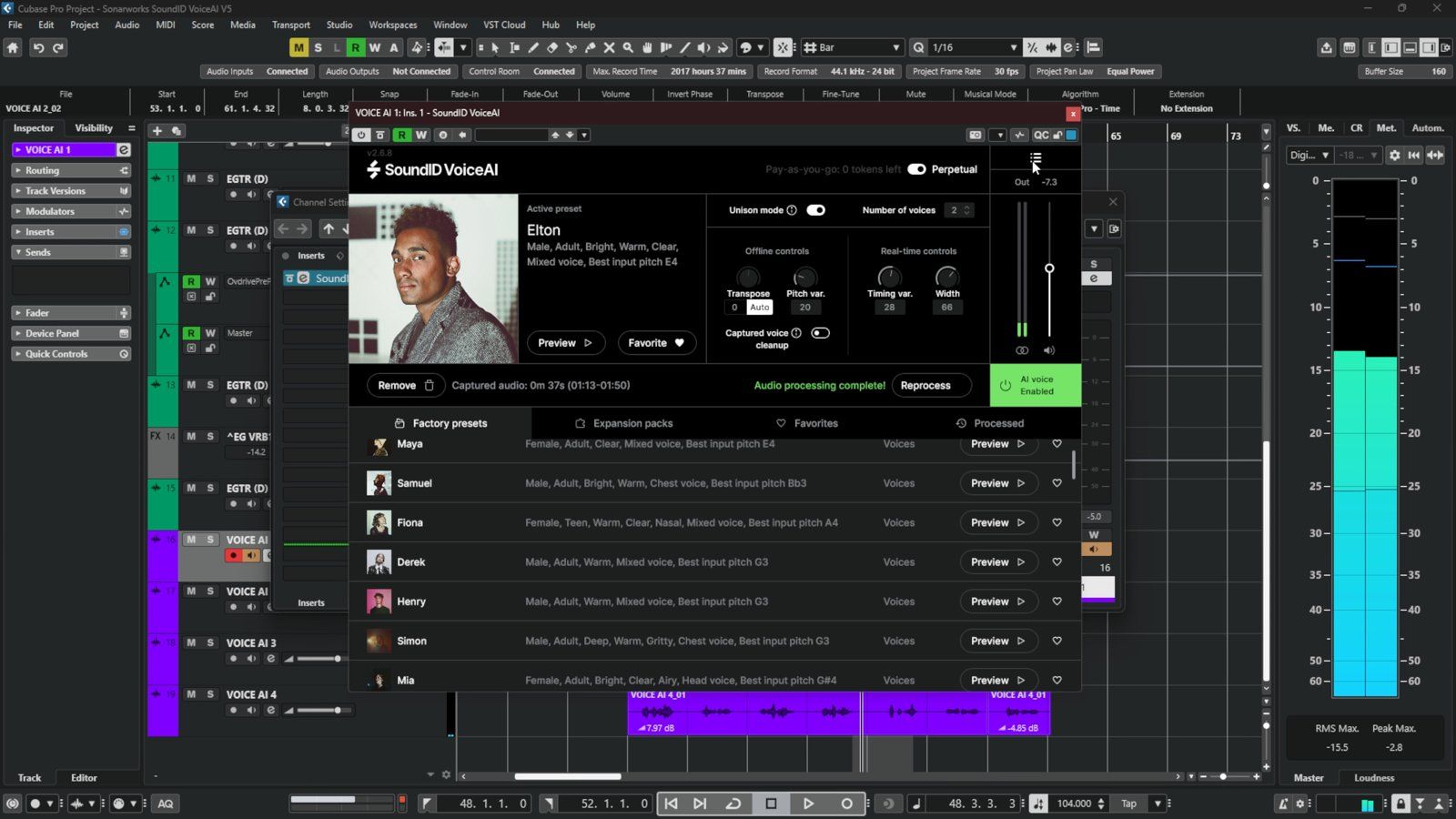Toggle Captured voice cleanup switch

coord(820,333)
